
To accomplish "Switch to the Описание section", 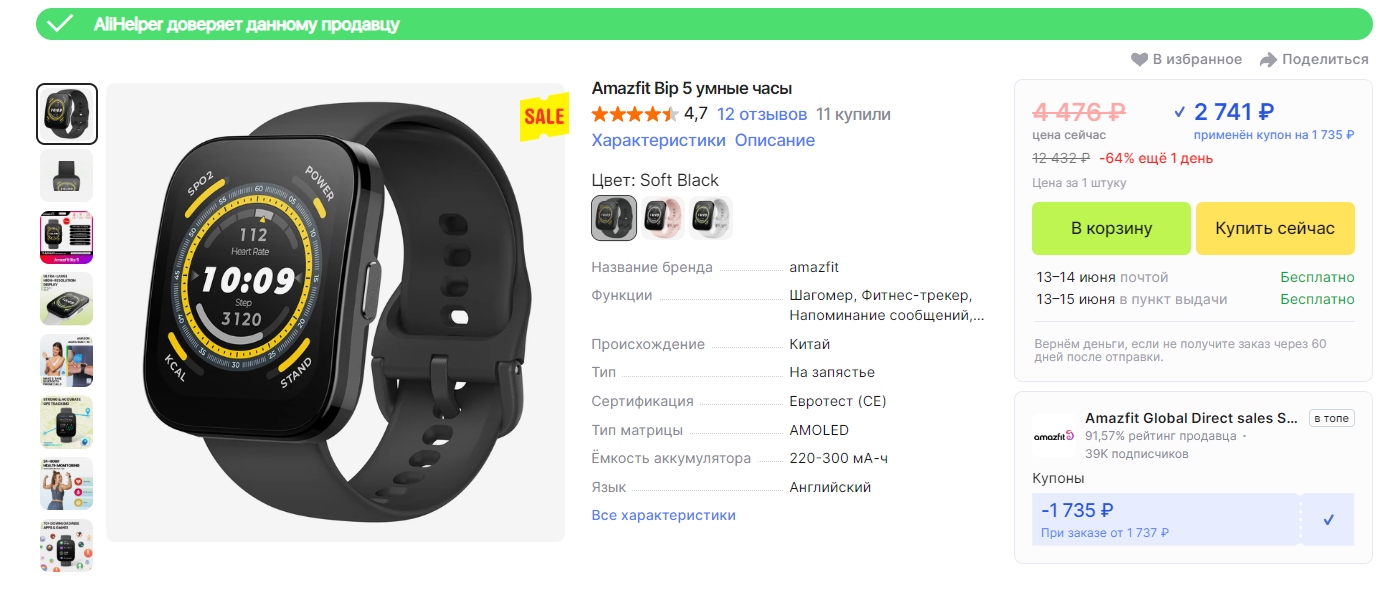I will point(775,141).
